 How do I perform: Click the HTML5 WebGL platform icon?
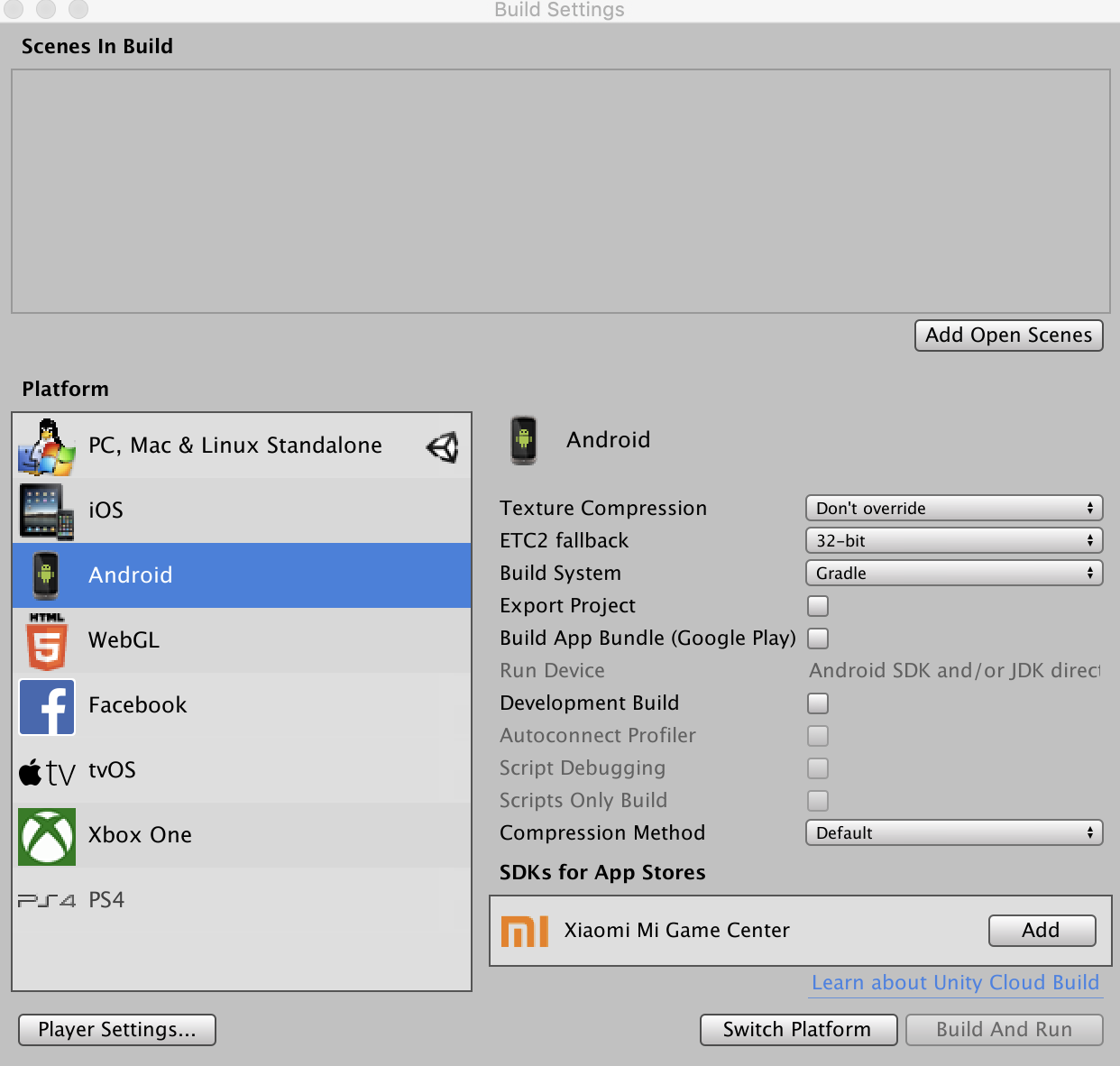pos(47,641)
